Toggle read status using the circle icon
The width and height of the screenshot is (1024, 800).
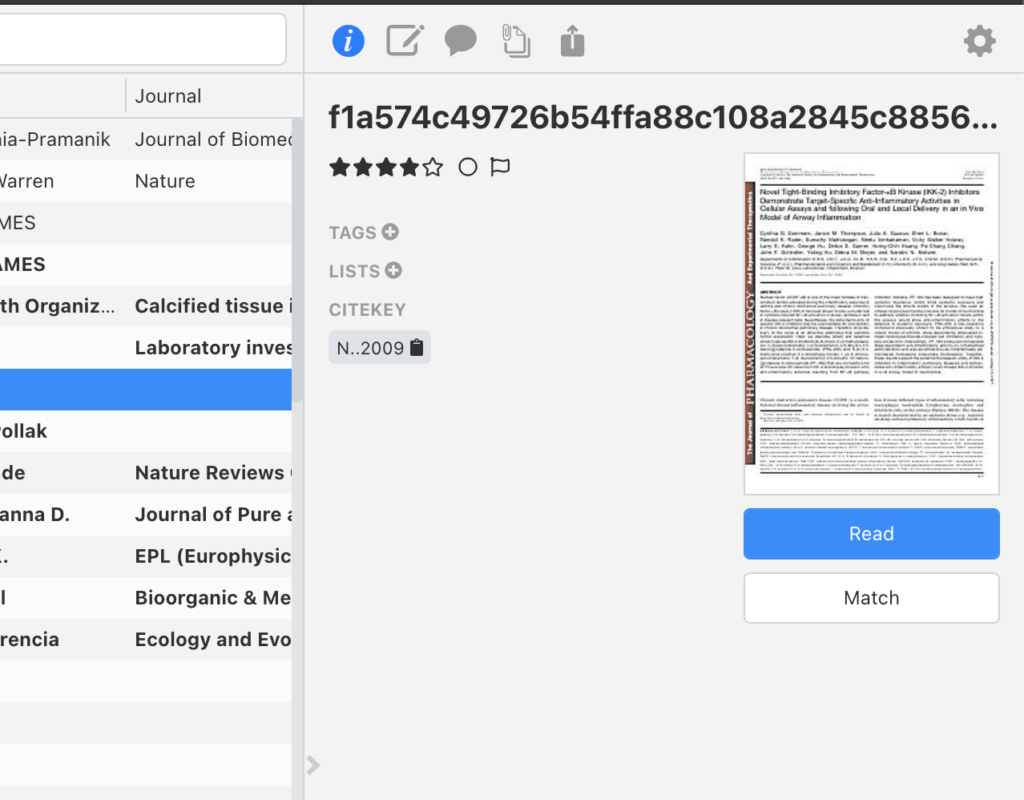click(x=467, y=167)
